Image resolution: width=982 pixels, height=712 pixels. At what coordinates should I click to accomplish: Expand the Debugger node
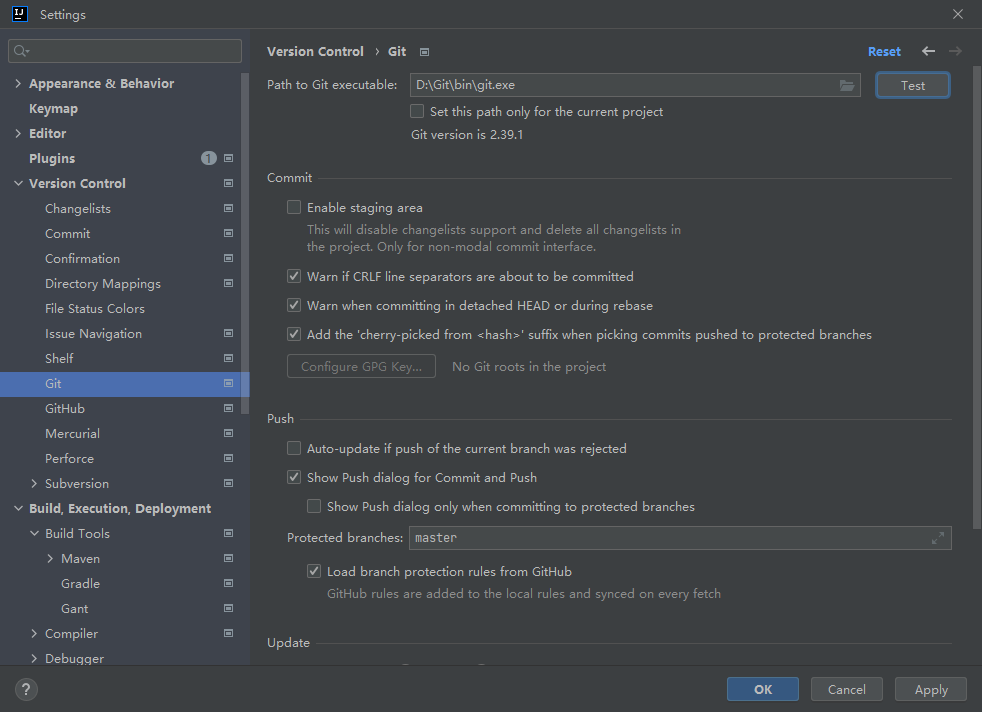34,659
